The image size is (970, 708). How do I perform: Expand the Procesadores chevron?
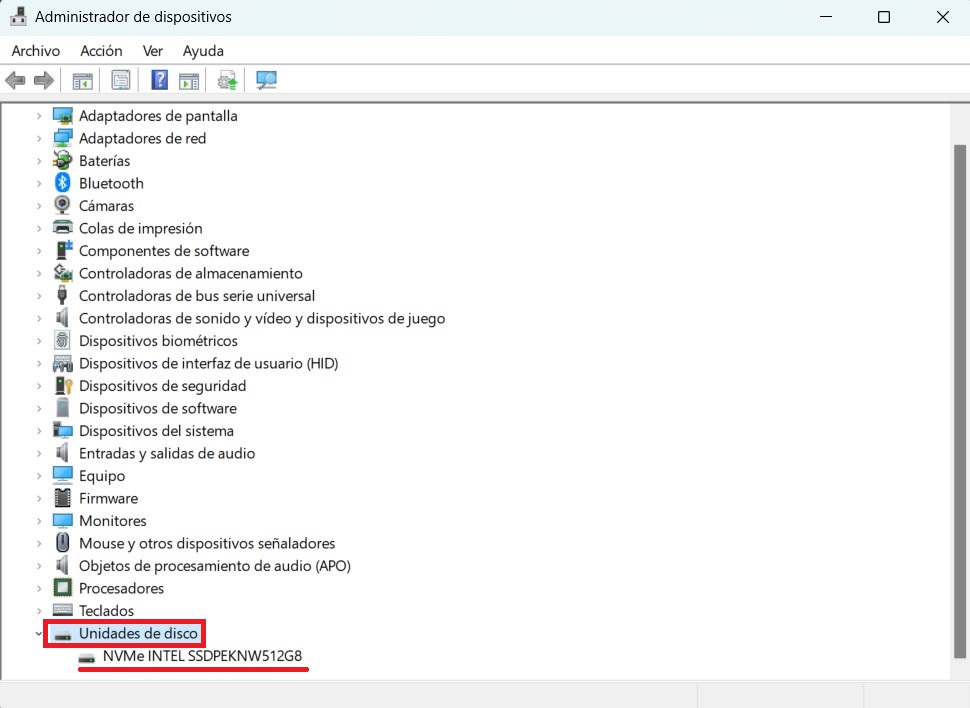(39, 588)
